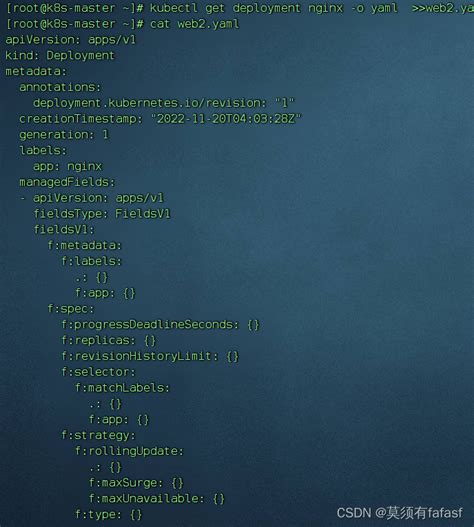Click 'fieldsType: FieldsV1' line
The width and height of the screenshot is (474, 527).
tap(102, 213)
